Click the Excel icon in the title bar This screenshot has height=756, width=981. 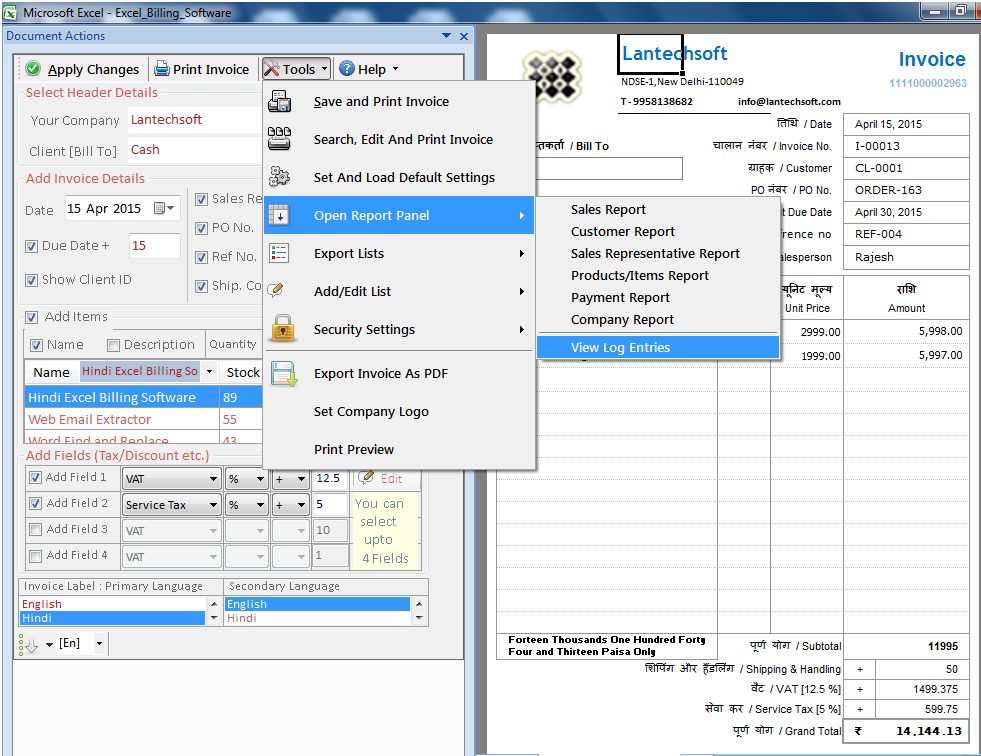click(10, 12)
